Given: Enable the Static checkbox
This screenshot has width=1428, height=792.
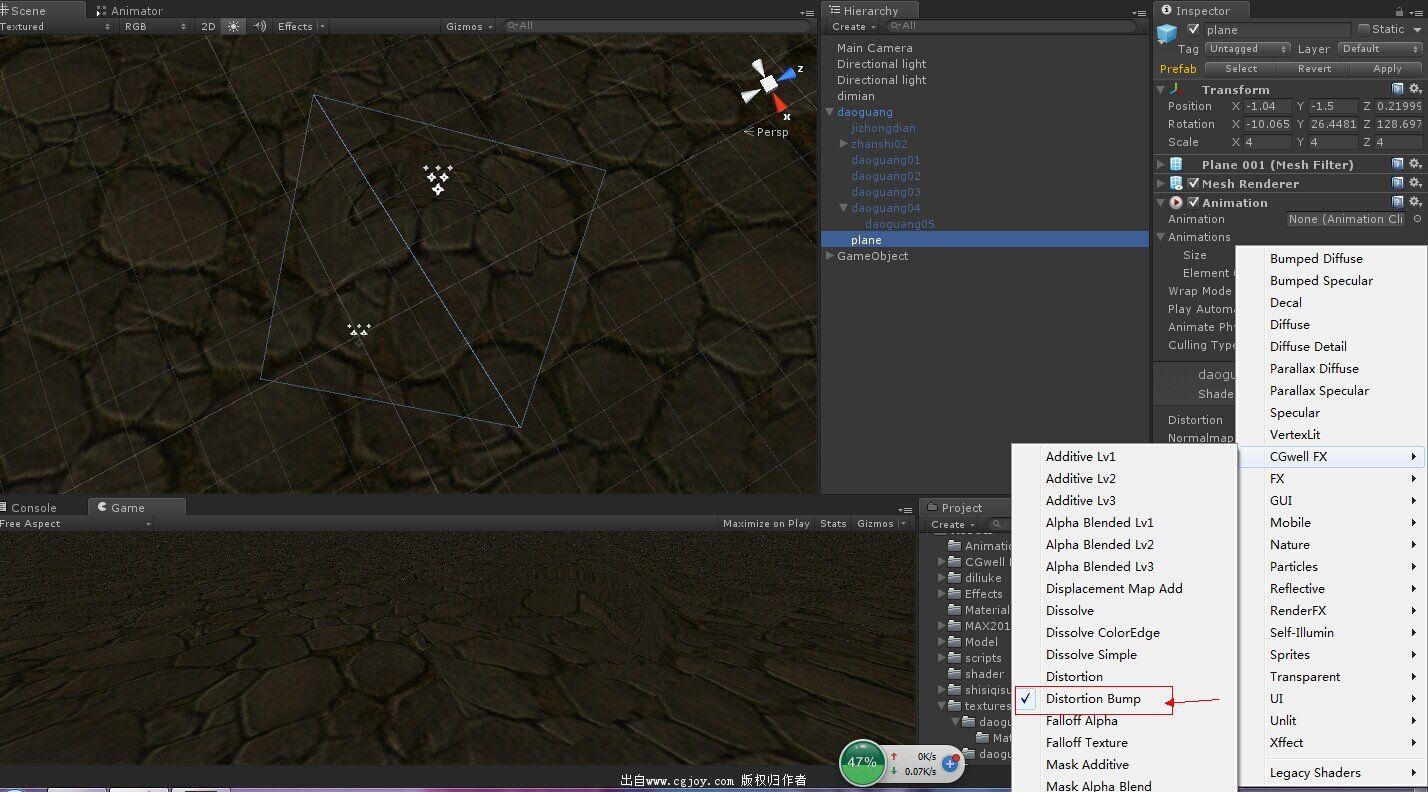Looking at the screenshot, I should point(1364,29).
